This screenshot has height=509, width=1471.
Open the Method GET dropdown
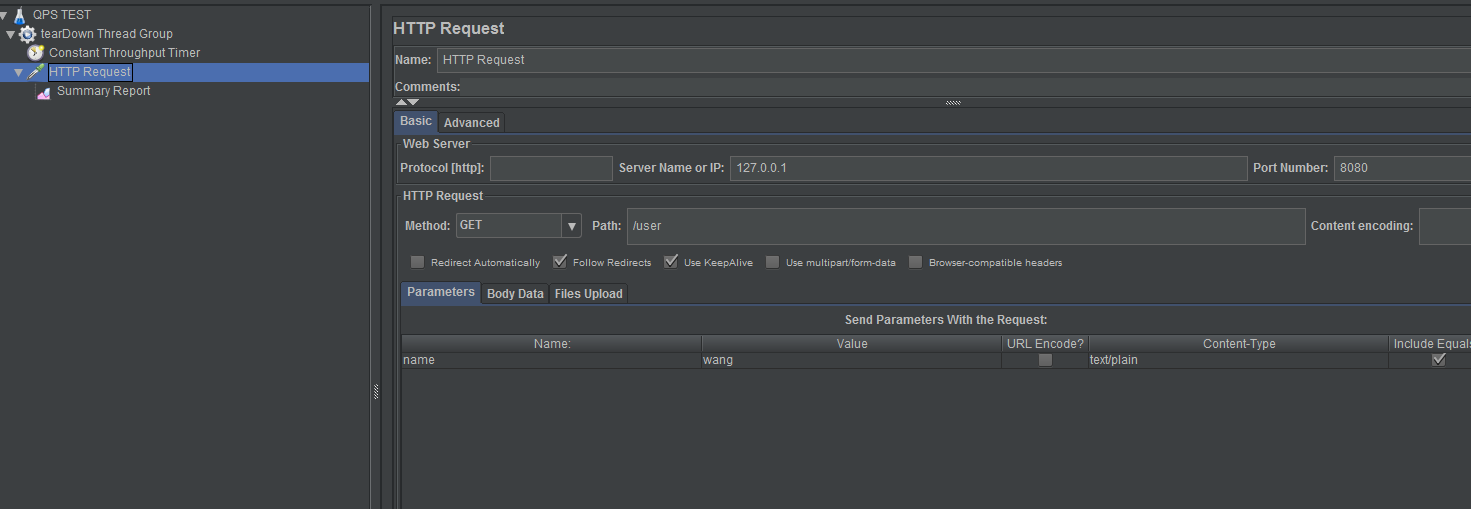(518, 225)
